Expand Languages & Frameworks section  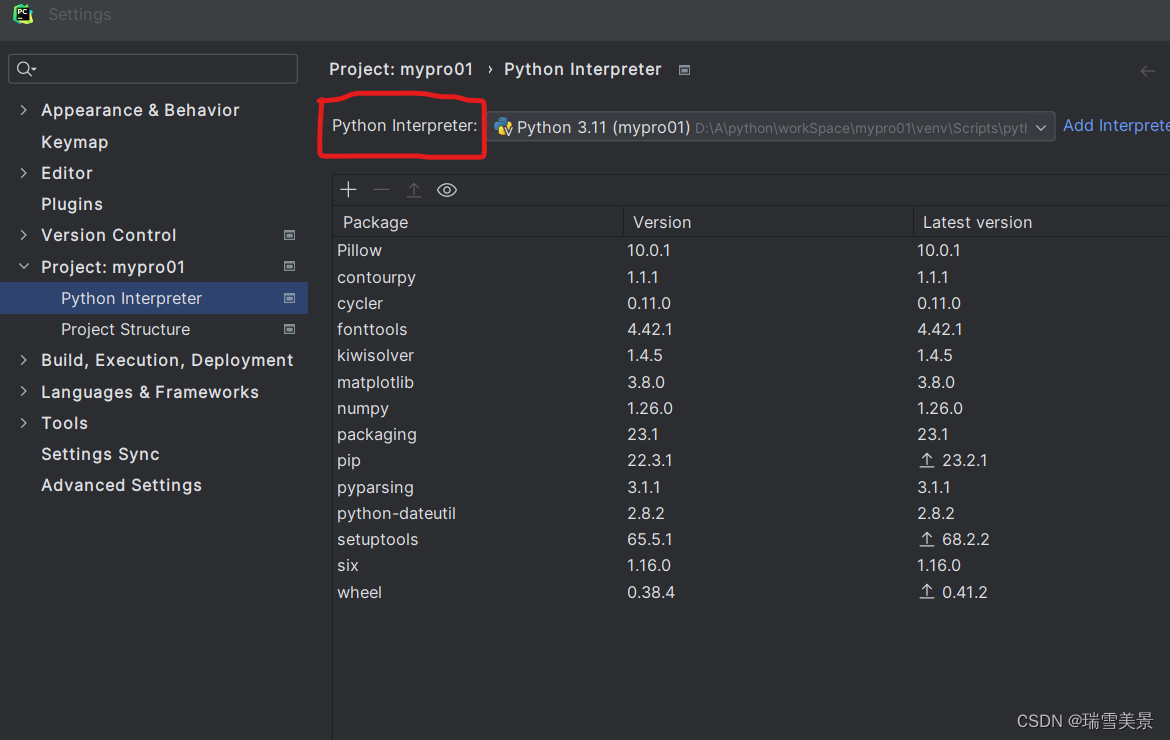coord(24,392)
